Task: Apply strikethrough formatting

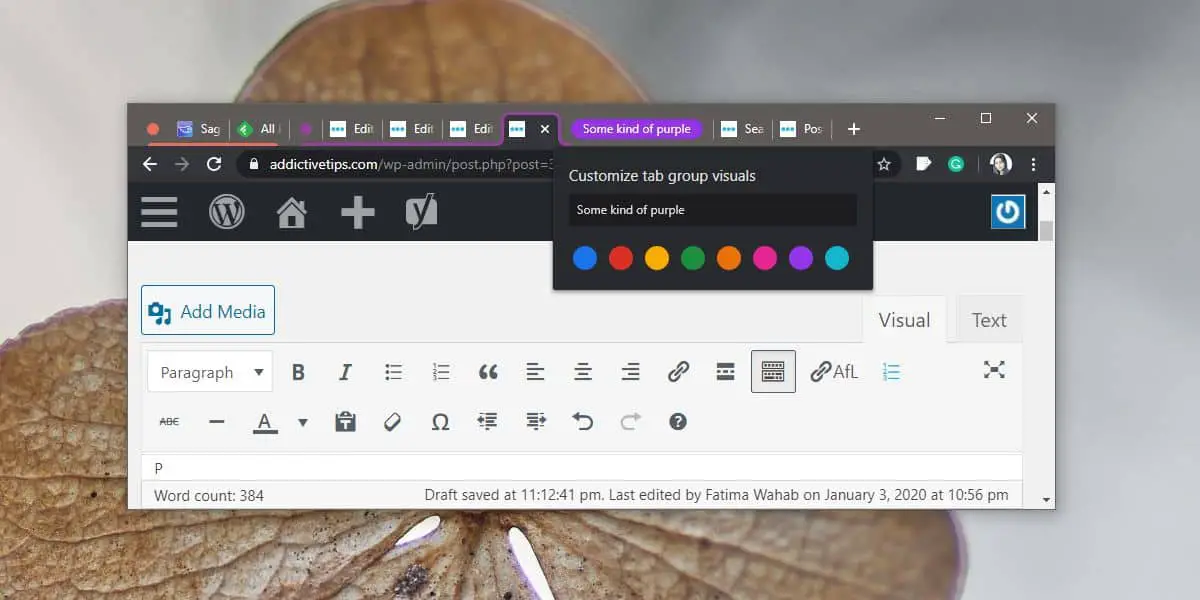Action: coord(169,422)
